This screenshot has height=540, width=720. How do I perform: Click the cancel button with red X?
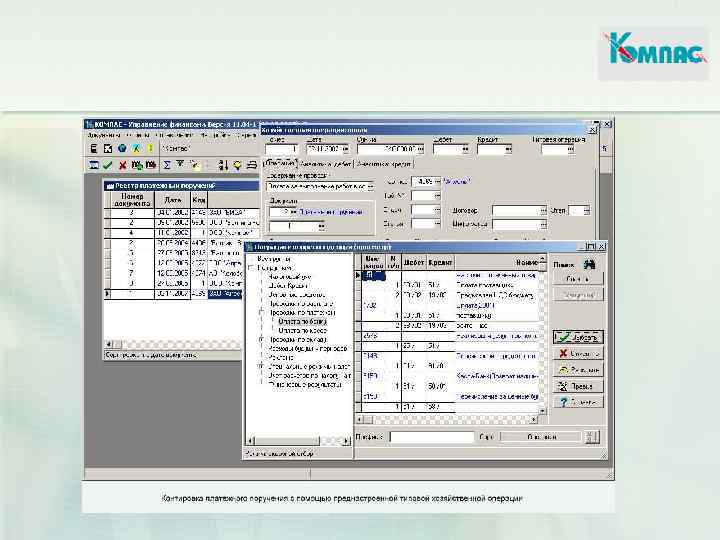coord(578,354)
